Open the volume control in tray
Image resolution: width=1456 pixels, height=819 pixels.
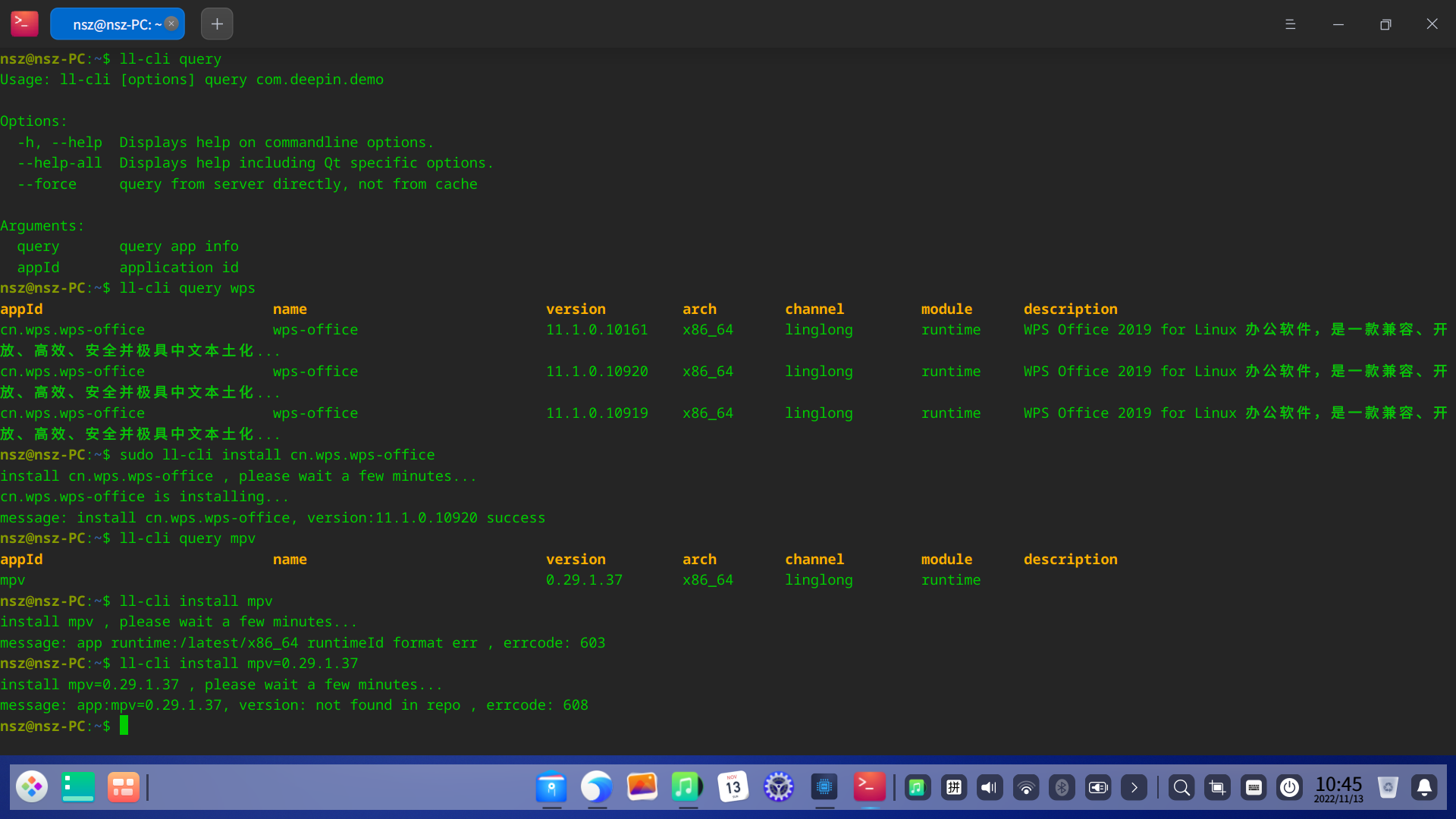click(x=990, y=788)
